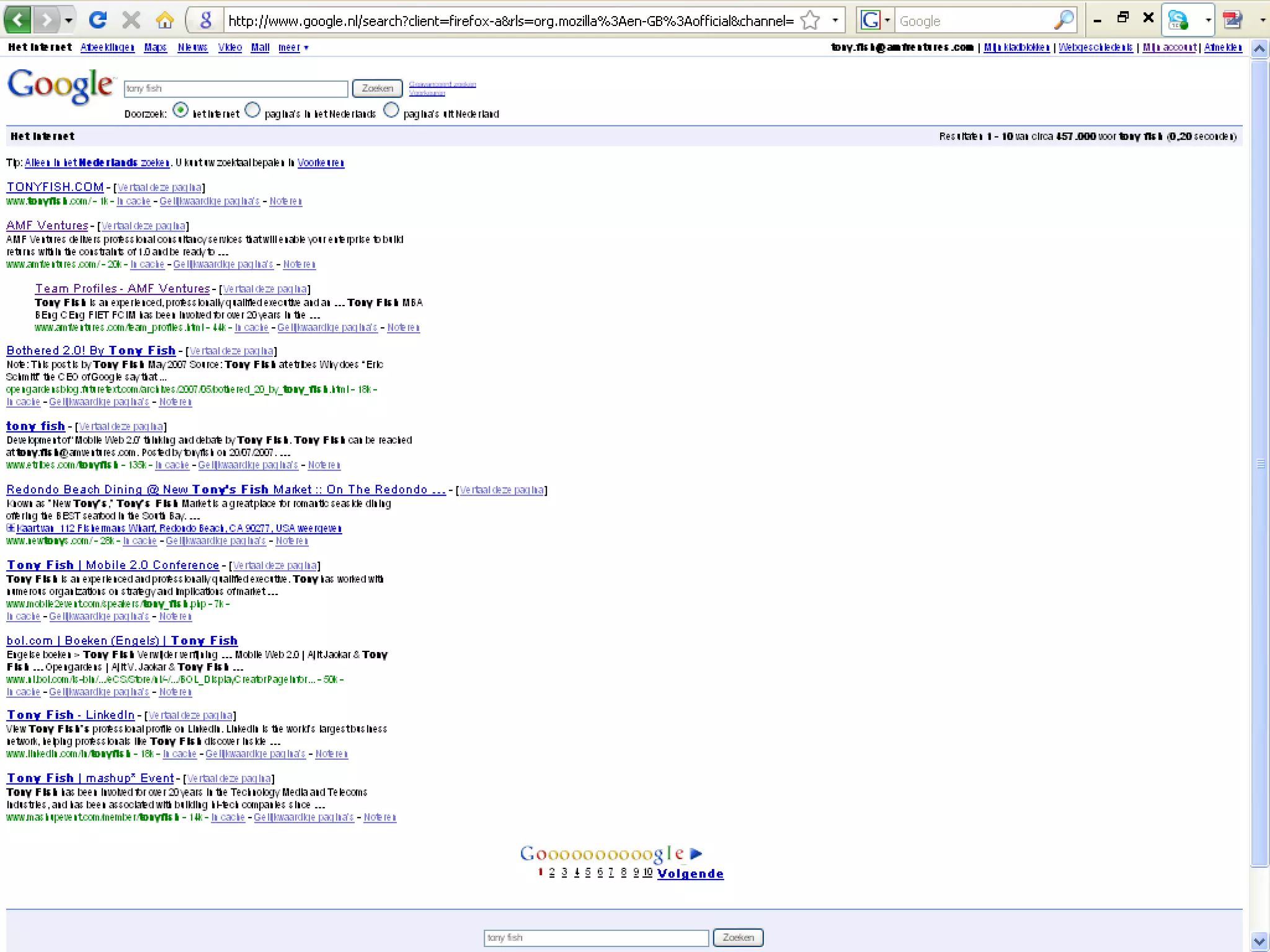Open the search engine selector dropdown
Screen dimensions: 1270x952
pyautogui.click(x=876, y=20)
